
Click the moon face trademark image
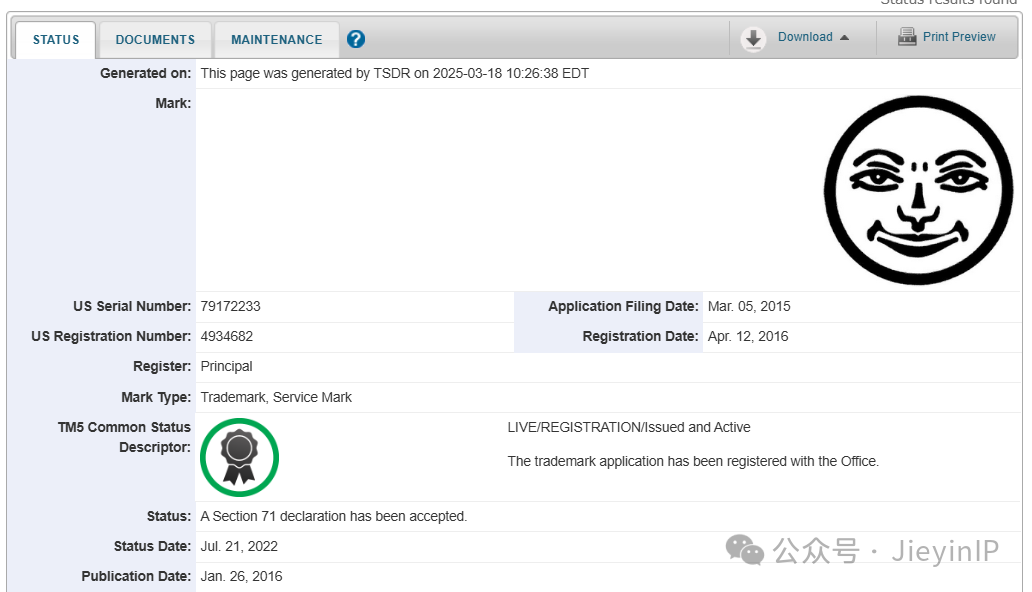918,190
